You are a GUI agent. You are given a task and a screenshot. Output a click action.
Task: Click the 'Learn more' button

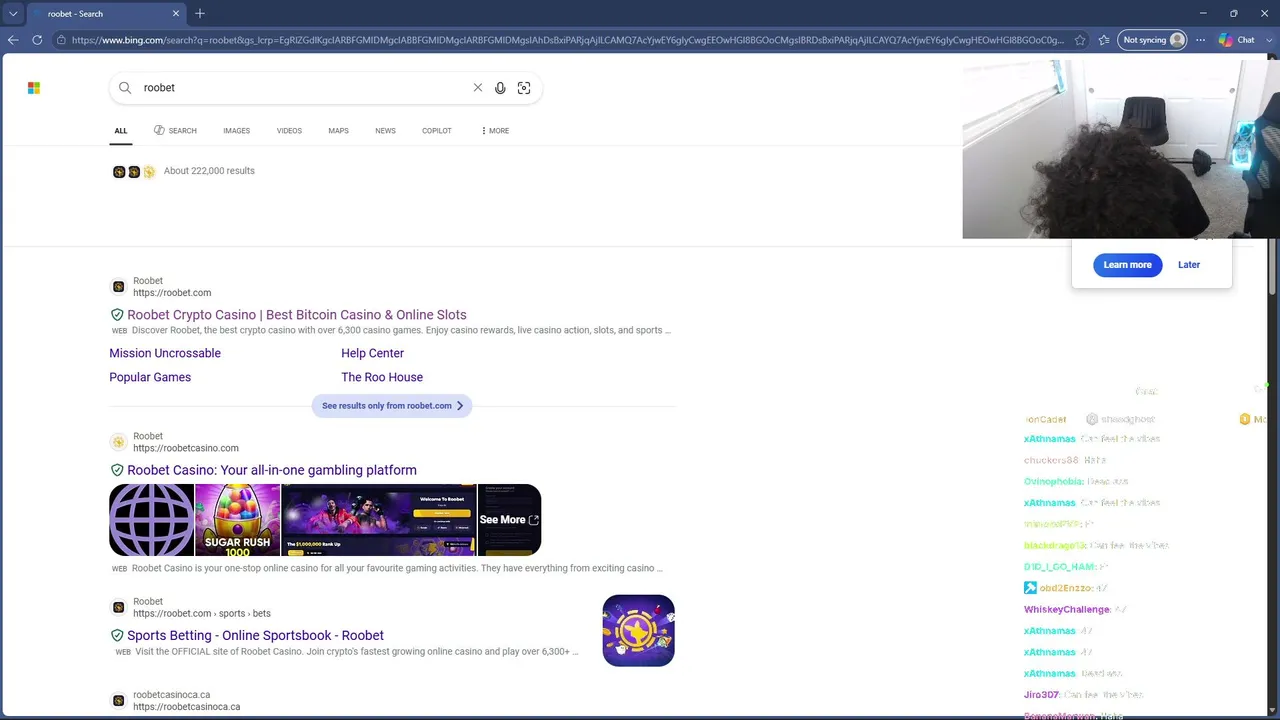[x=1127, y=265]
